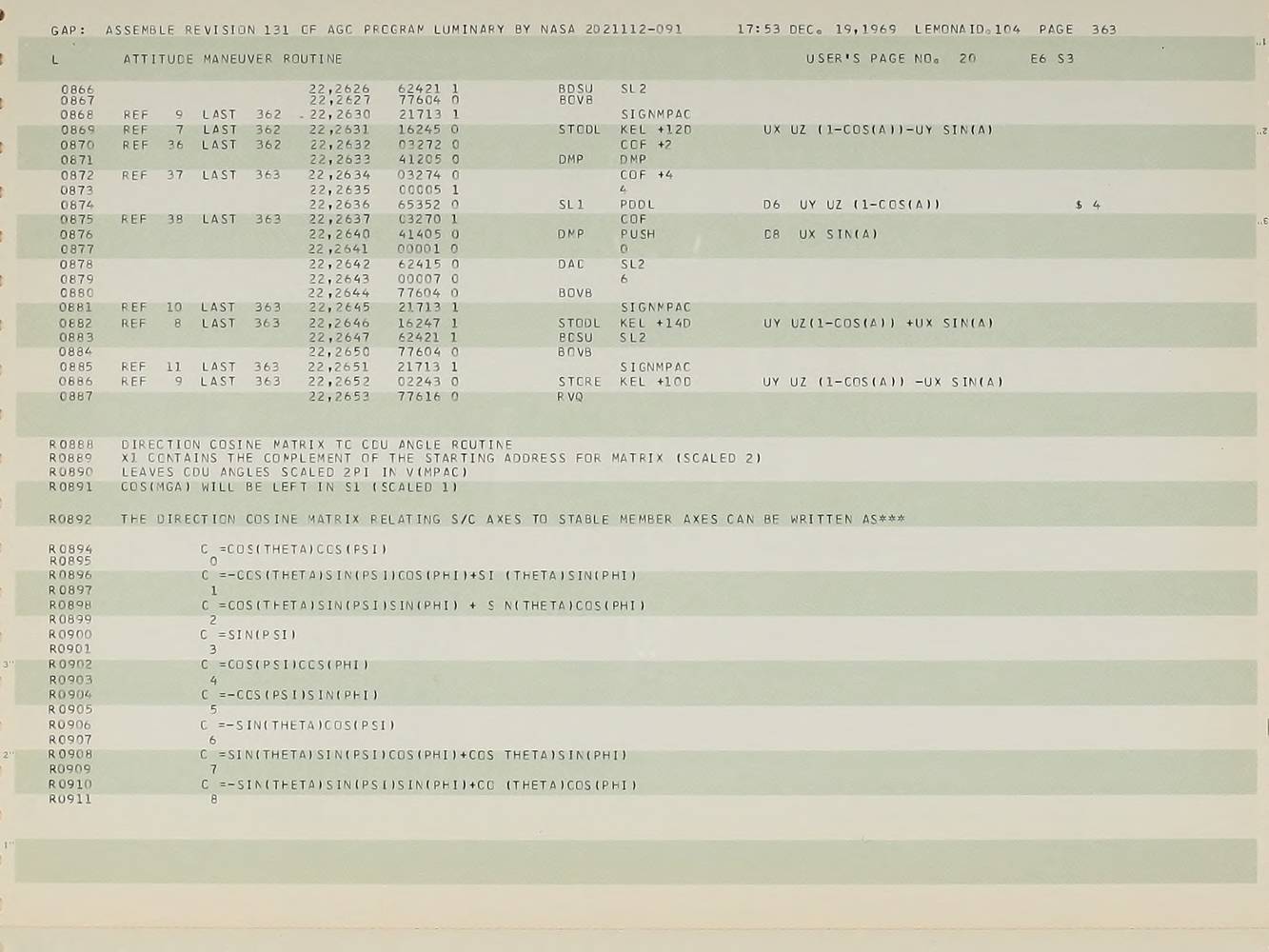The image size is (1269, 952).
Task: Click opcode "BDSU" on line 0866
Action: 575,89
